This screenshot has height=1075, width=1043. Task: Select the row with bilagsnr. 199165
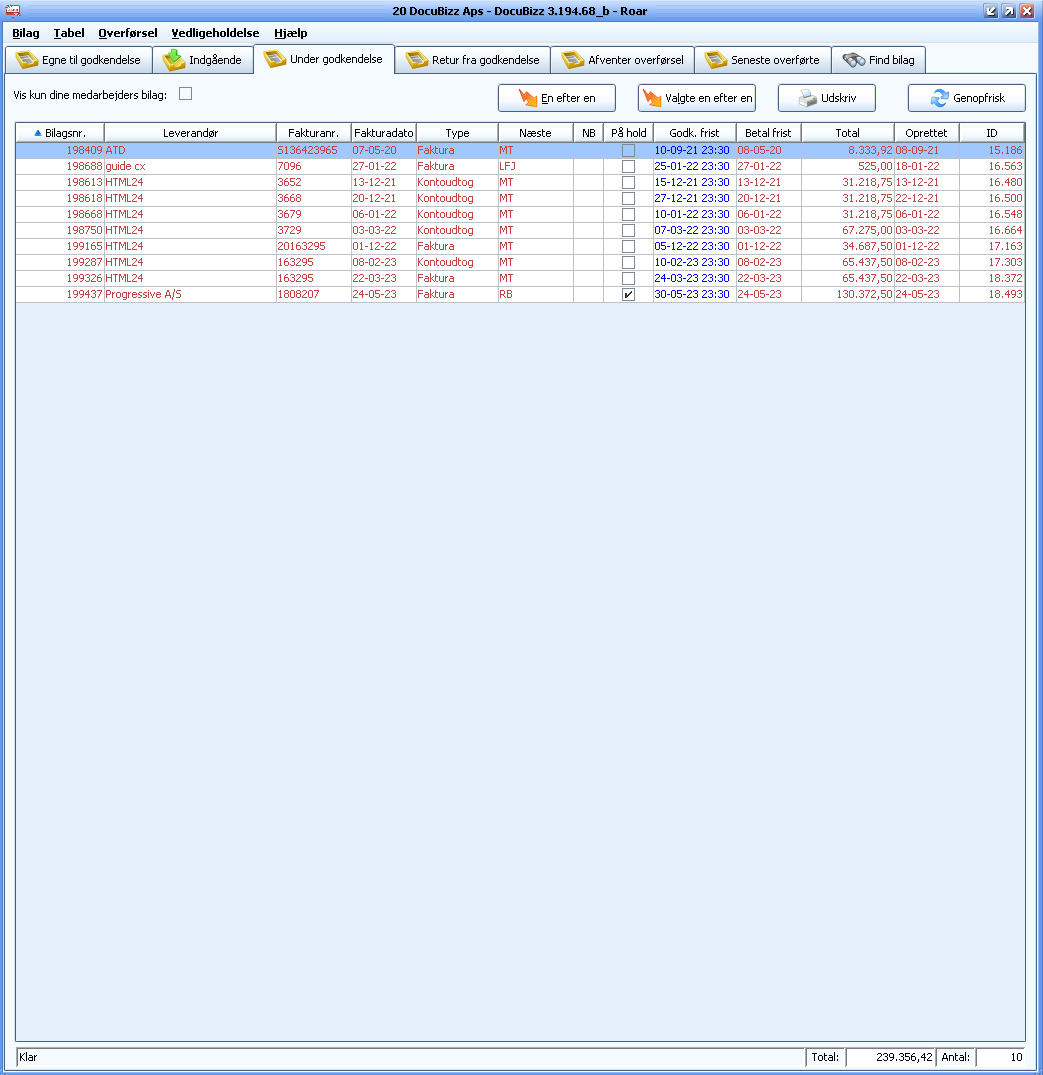coord(84,247)
